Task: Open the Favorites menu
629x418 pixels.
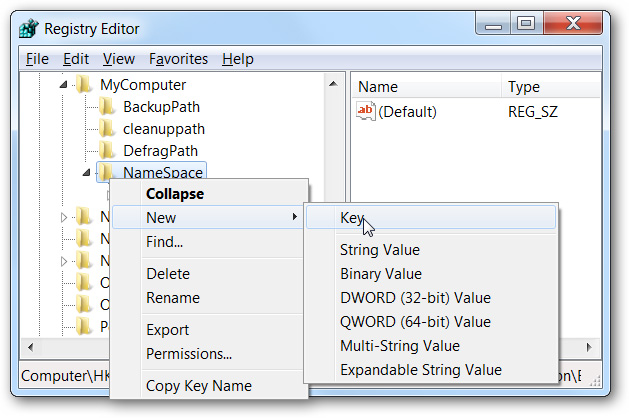Action: point(178,59)
